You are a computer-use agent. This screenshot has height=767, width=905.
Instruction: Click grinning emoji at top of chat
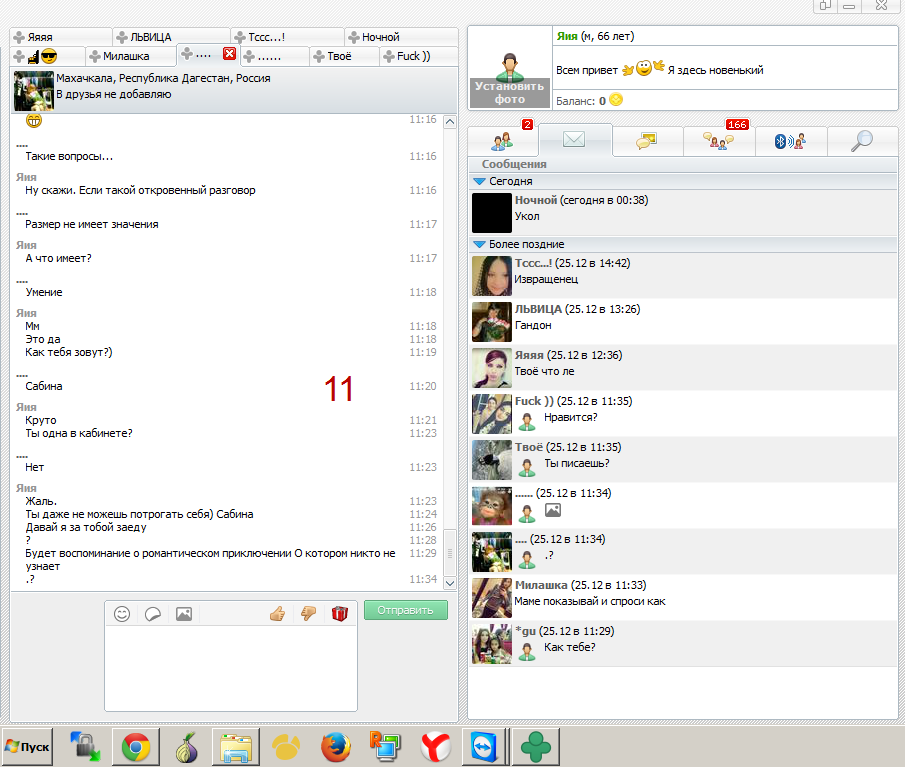pos(34,121)
